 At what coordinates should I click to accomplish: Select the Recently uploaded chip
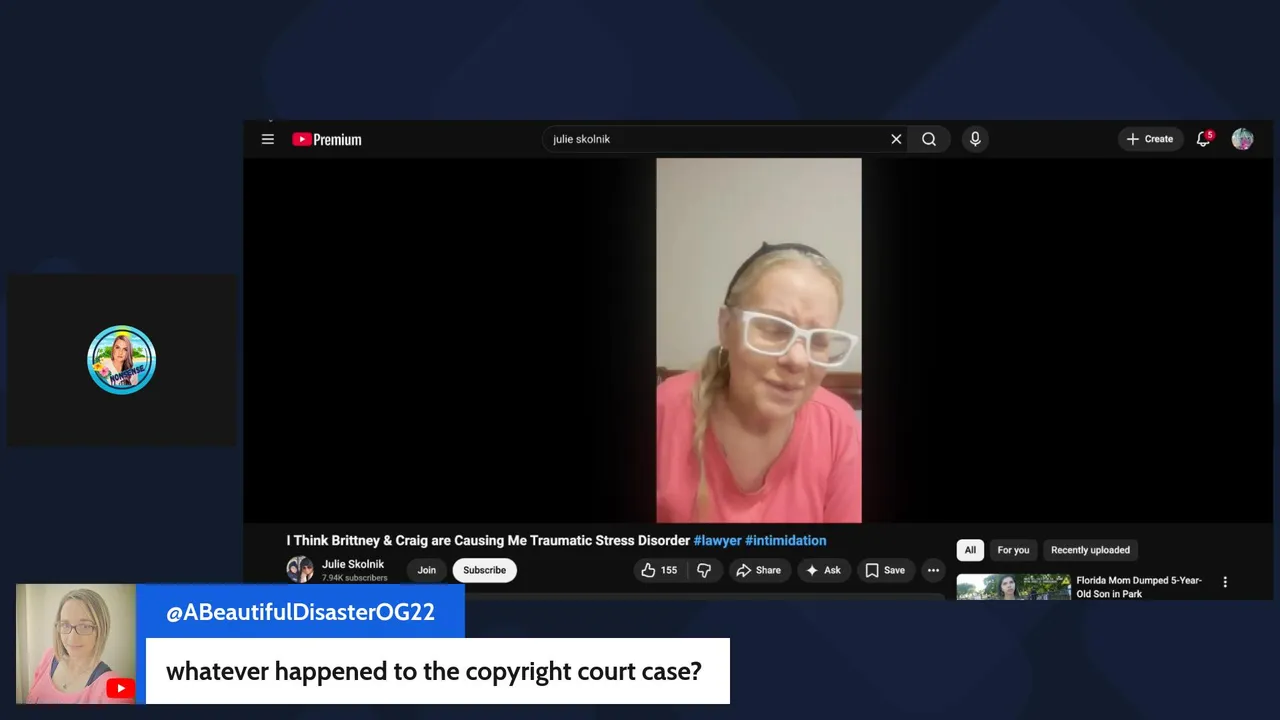[x=1090, y=550]
